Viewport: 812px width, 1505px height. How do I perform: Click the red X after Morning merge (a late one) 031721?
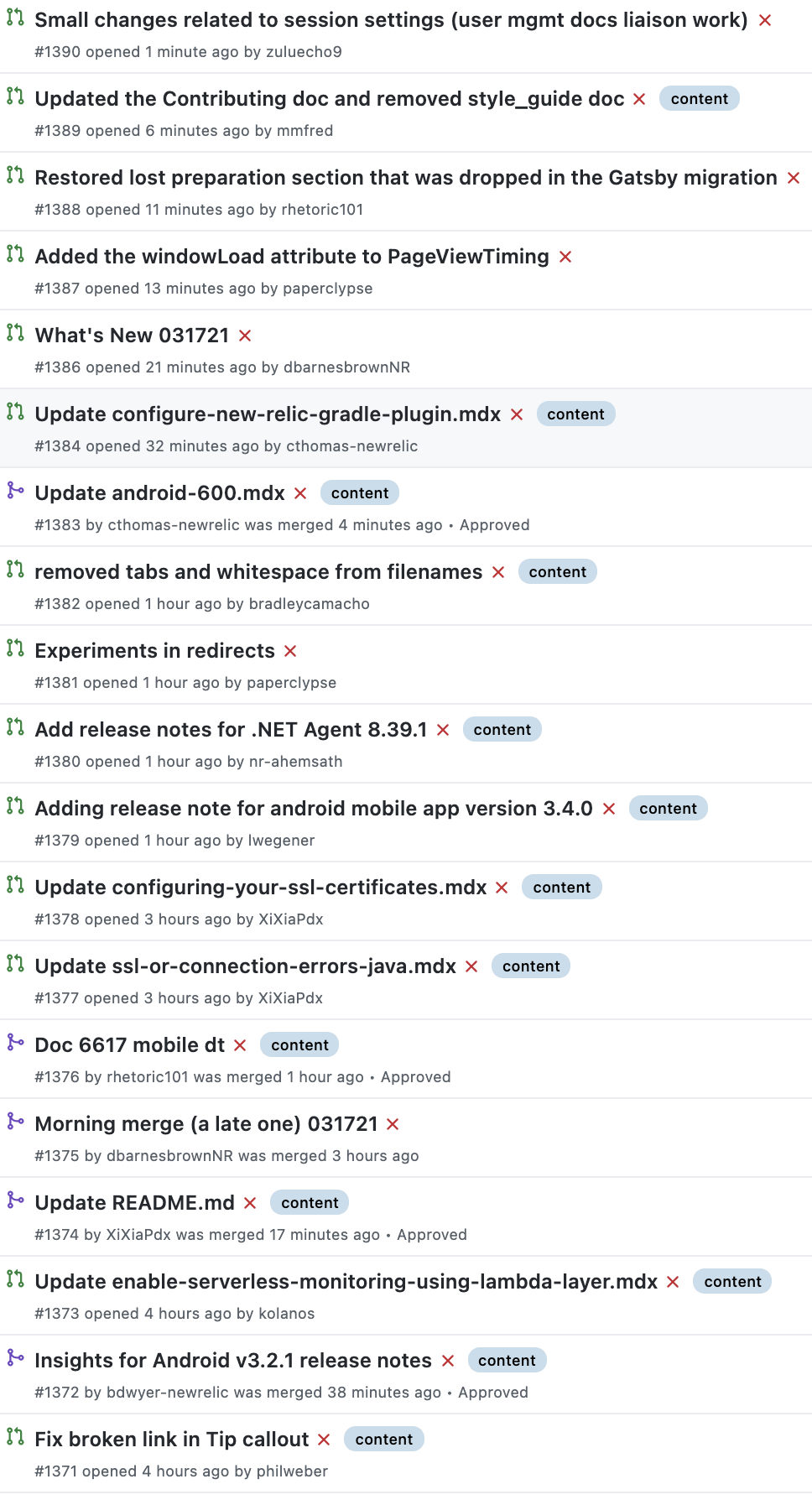coord(393,1124)
